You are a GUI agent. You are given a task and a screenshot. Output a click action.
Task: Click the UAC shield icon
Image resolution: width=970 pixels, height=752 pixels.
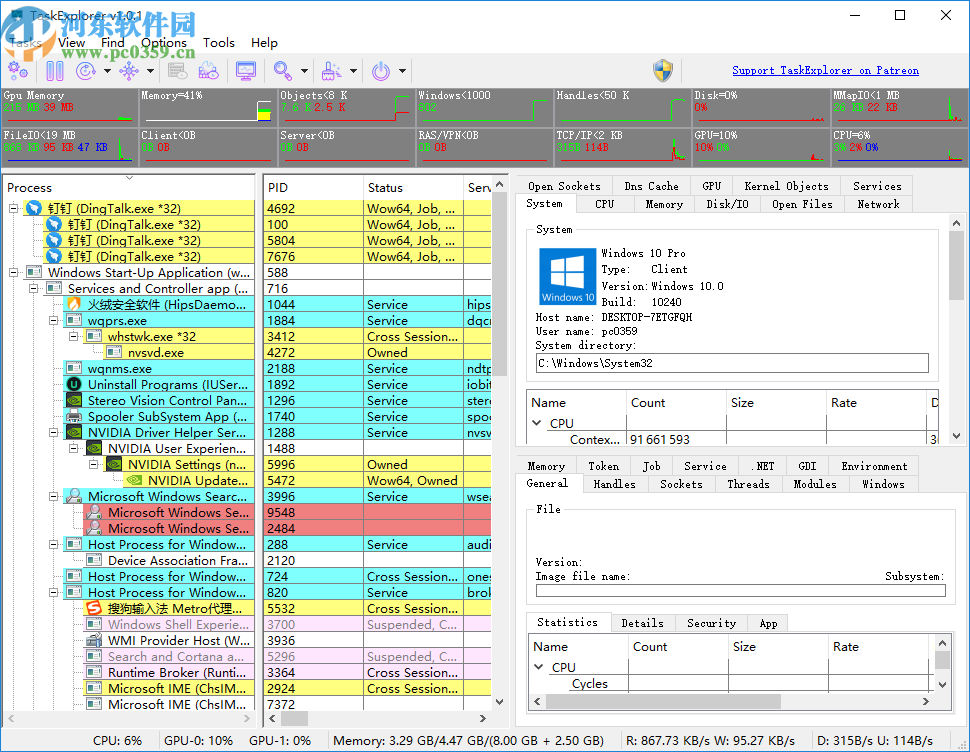coord(663,70)
